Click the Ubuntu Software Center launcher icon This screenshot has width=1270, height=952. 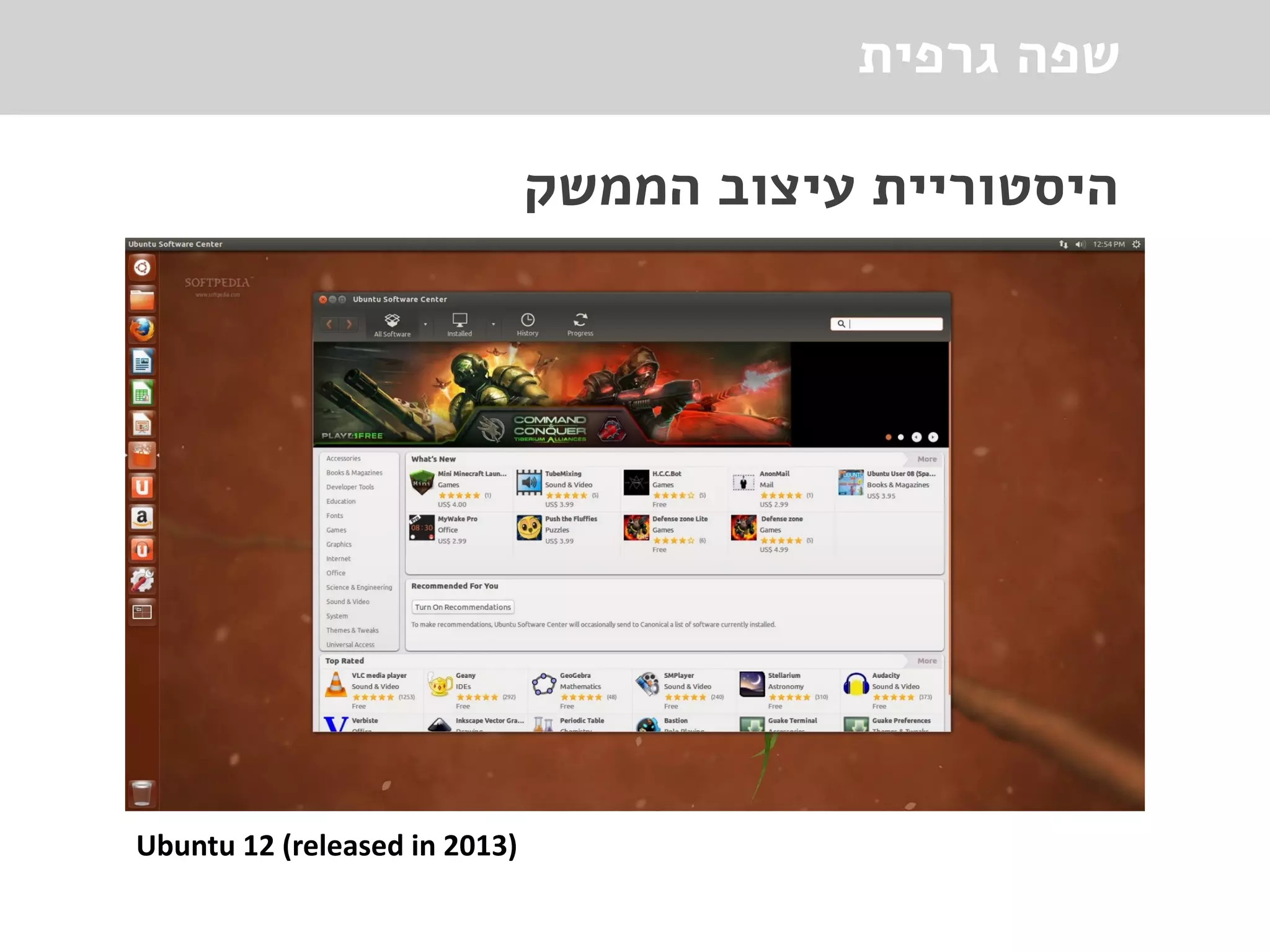click(x=142, y=456)
